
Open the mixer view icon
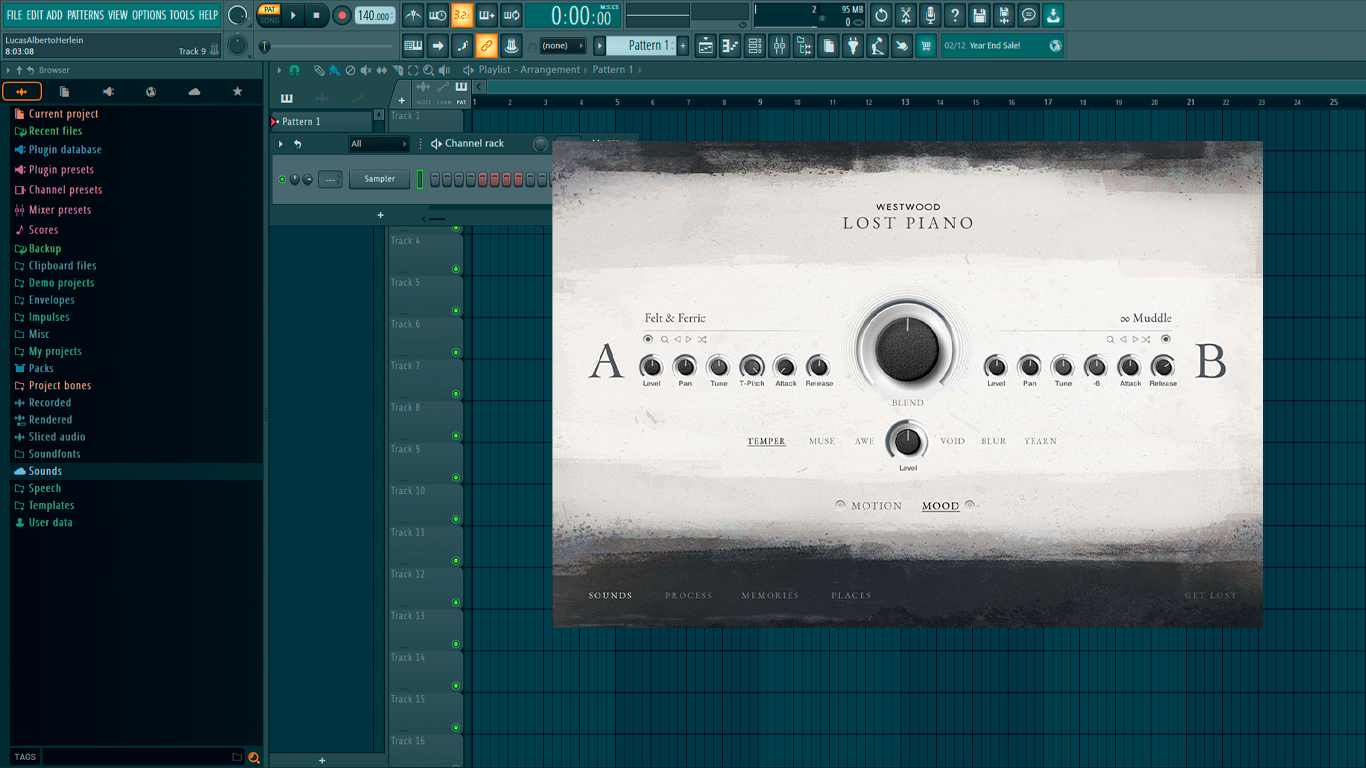coord(779,45)
